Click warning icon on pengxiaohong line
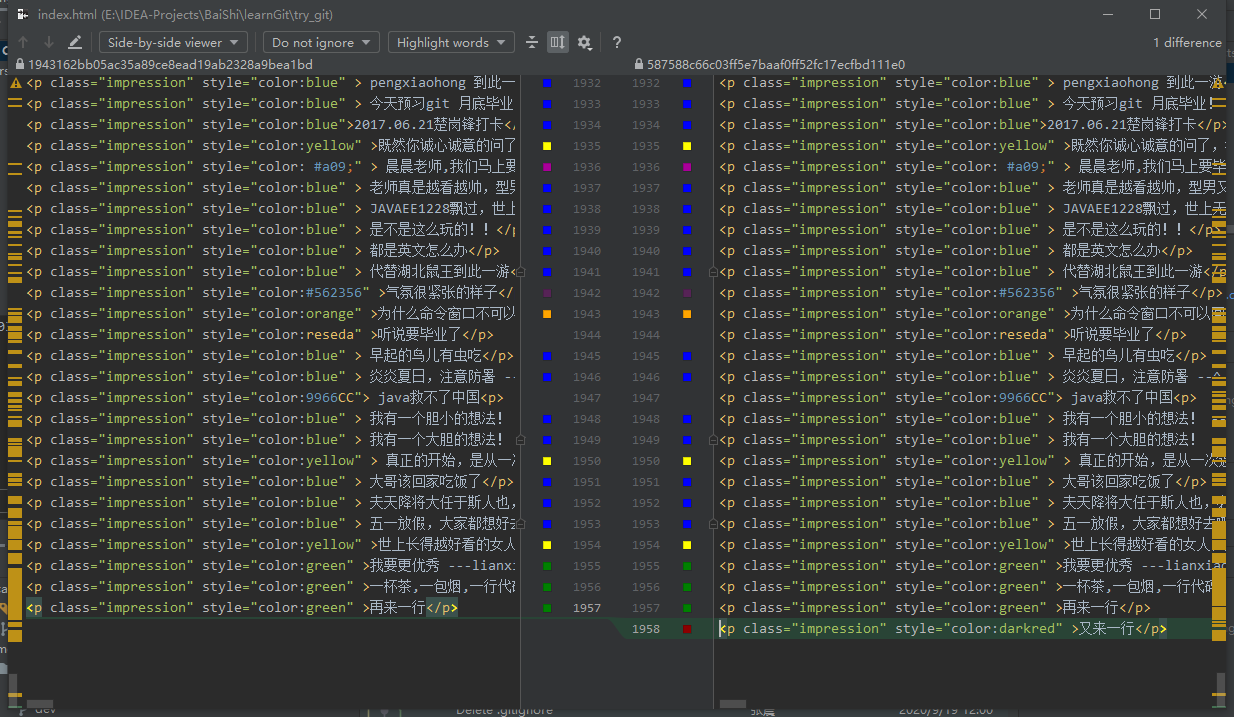The height and width of the screenshot is (717, 1234). click(16, 83)
